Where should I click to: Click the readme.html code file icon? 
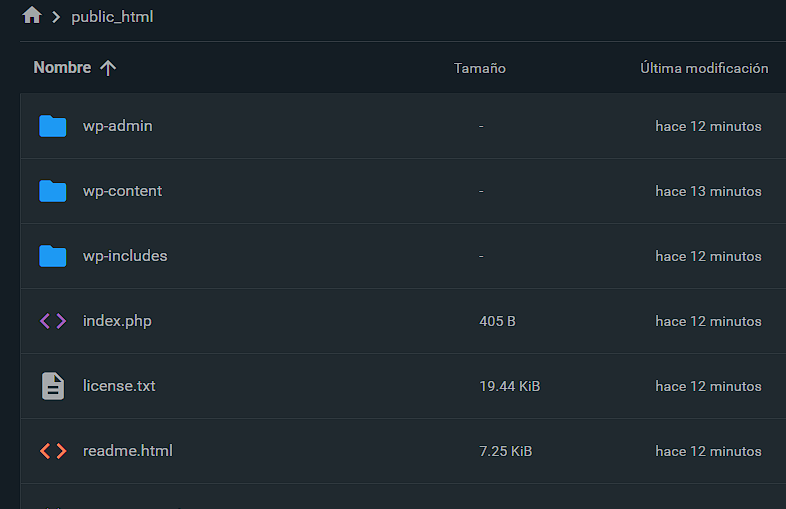(x=53, y=451)
